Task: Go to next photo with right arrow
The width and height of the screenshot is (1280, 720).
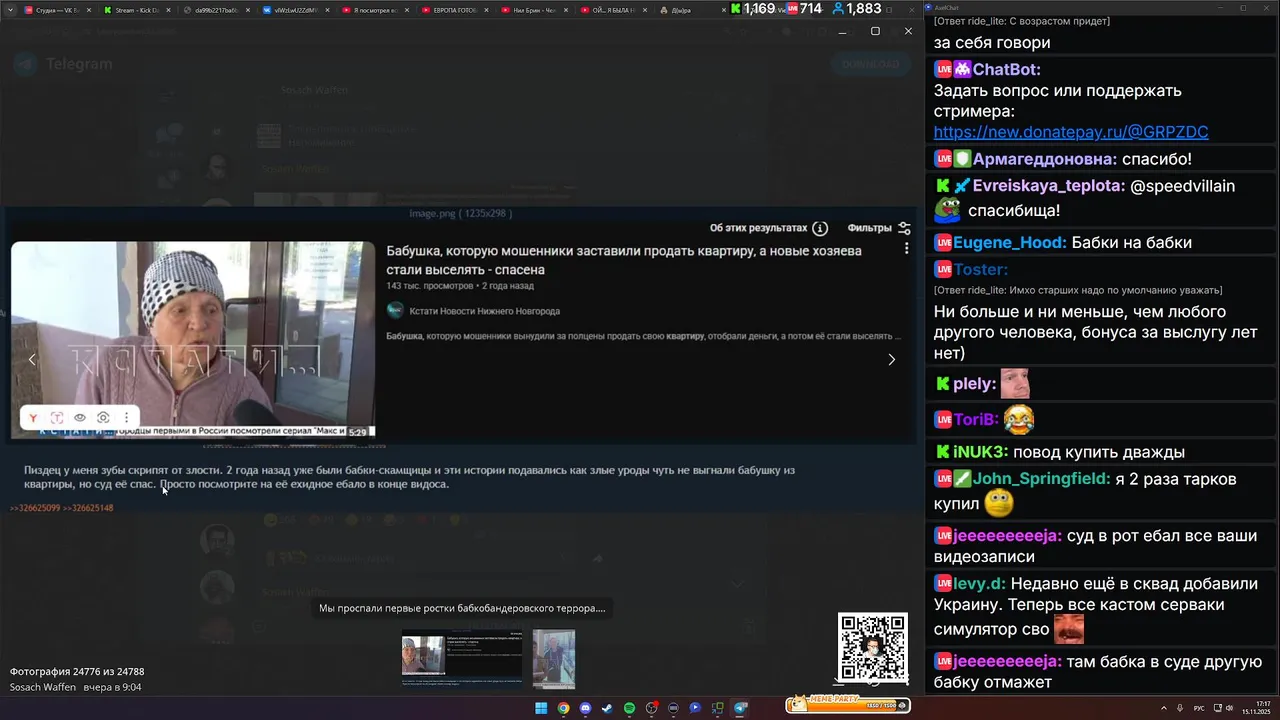Action: click(891, 359)
